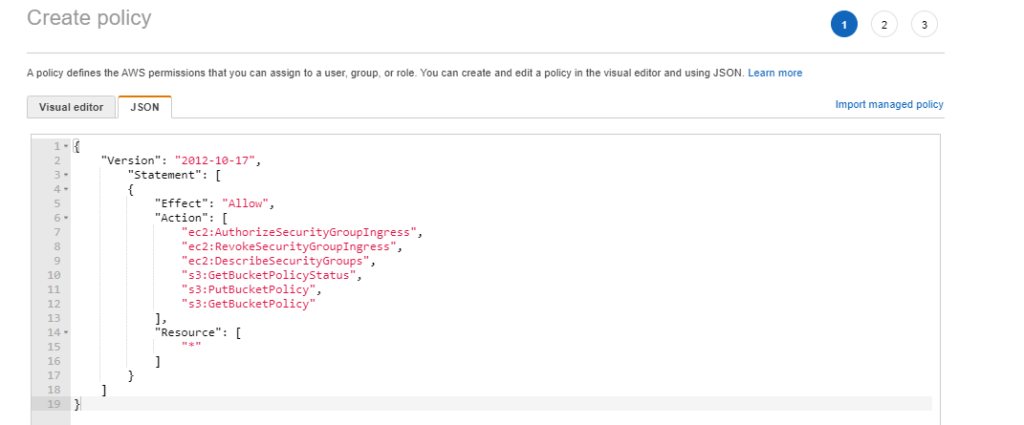1024x425 pixels.
Task: Fold the Action array on line 6
Action: 66,217
